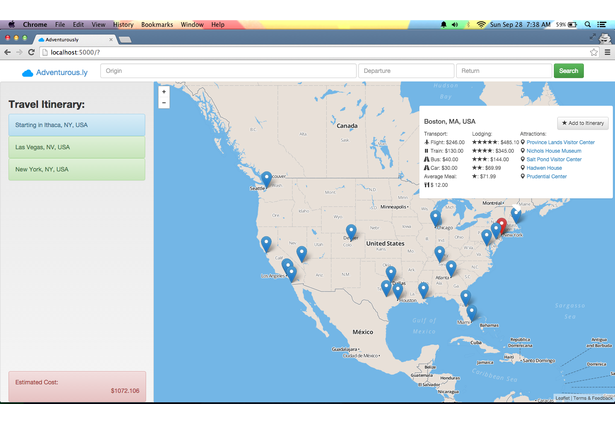Screen dimensions: 615x424
Task: Bookmark this page with the star
Action: click(594, 52)
